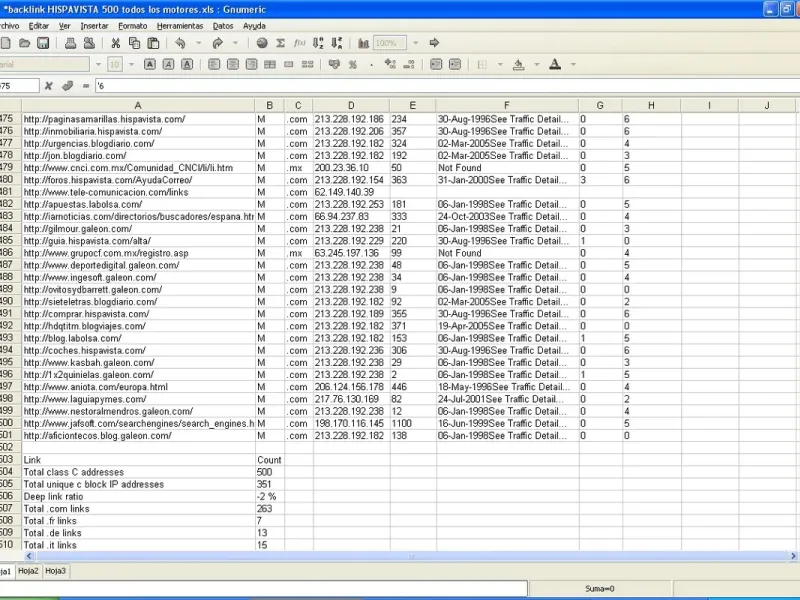Decrease the cell indent

(x=436, y=64)
